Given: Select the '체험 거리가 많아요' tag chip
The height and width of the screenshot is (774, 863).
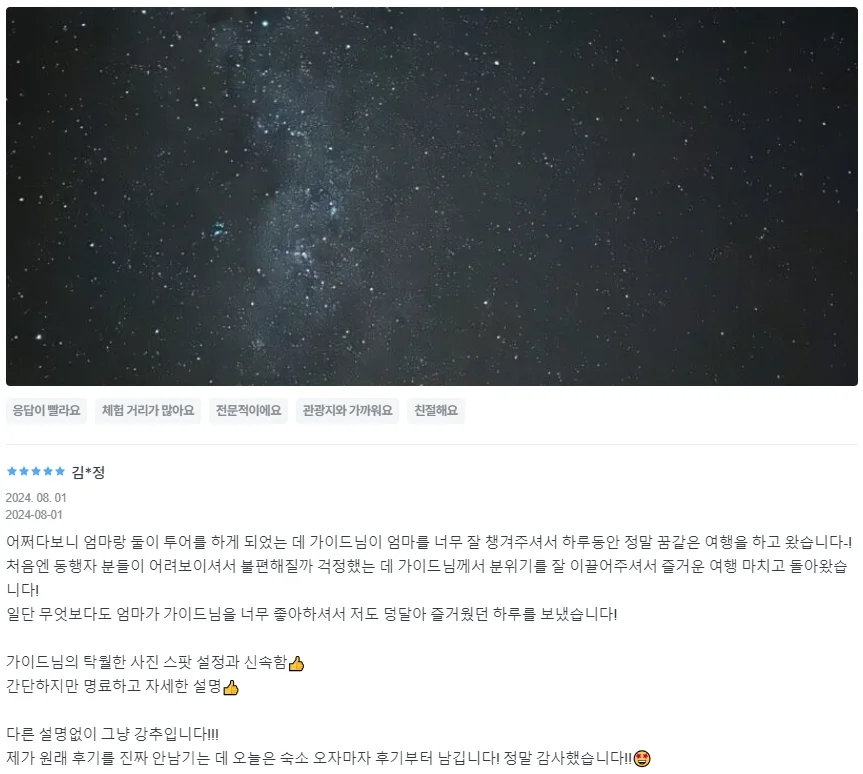Looking at the screenshot, I should 148,411.
